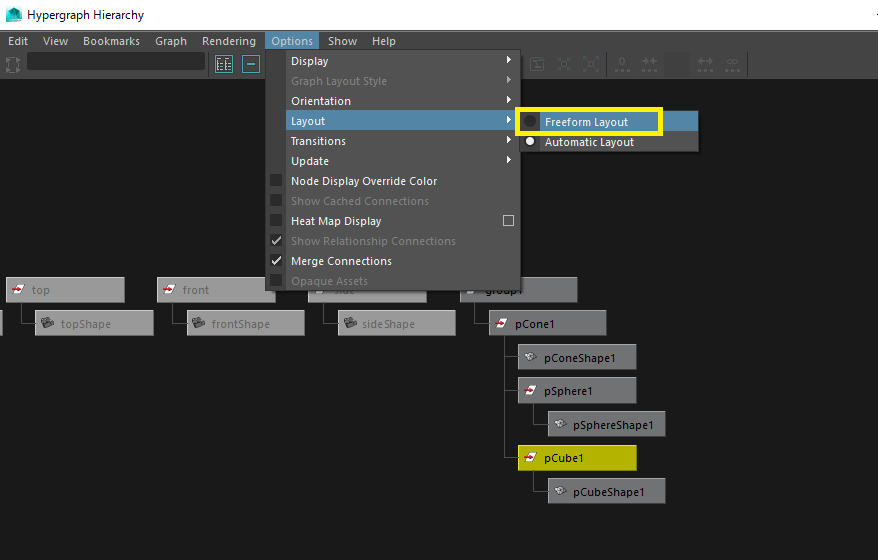The image size is (878, 560).
Task: Select the highlighted pCube1 node
Action: click(577, 458)
